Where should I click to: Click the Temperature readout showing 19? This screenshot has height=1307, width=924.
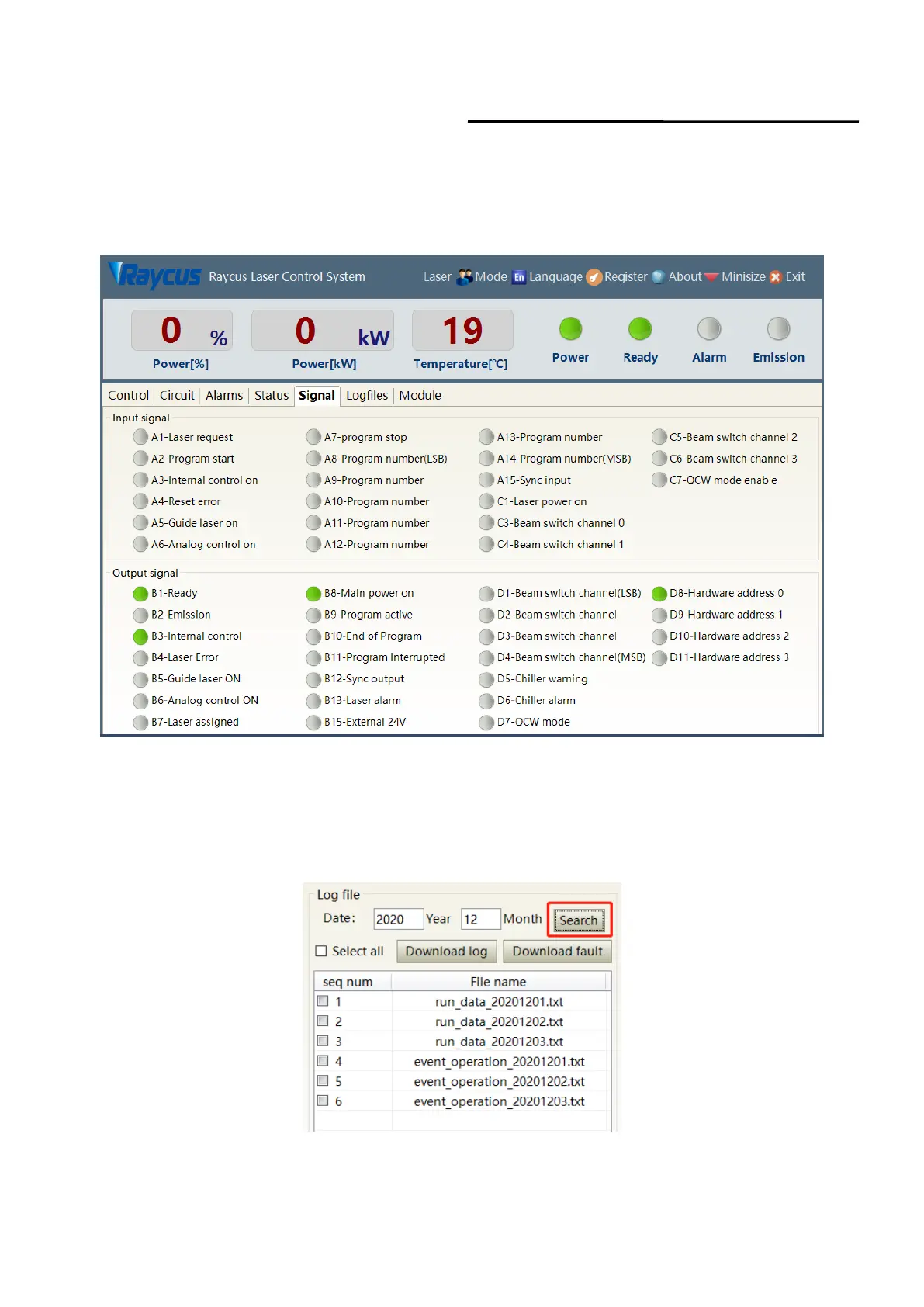tap(462, 331)
